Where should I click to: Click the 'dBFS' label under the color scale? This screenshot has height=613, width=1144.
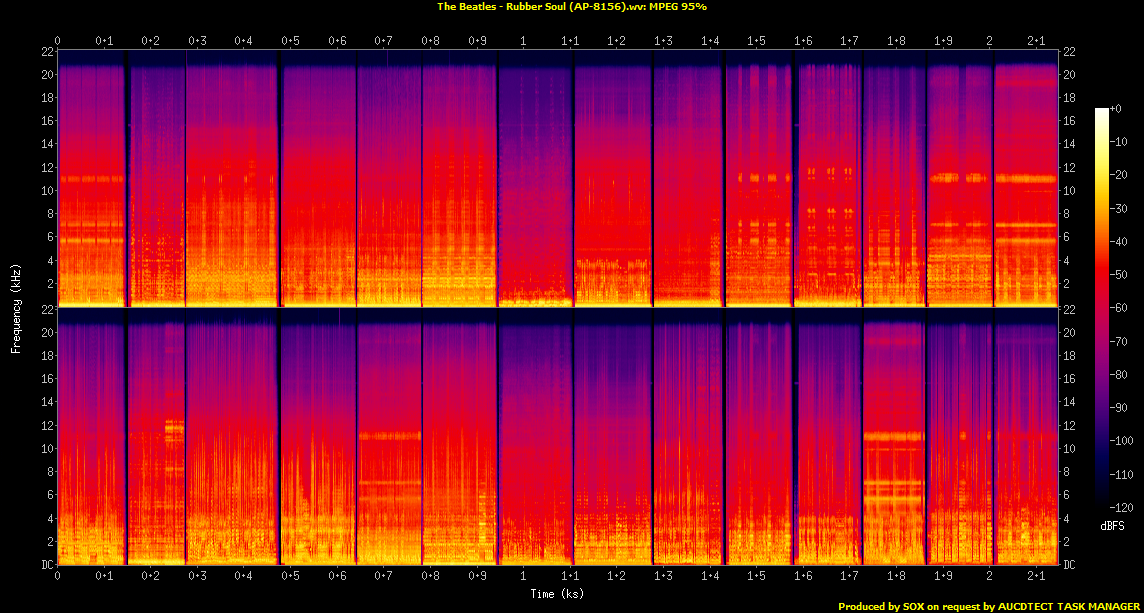[x=1112, y=525]
